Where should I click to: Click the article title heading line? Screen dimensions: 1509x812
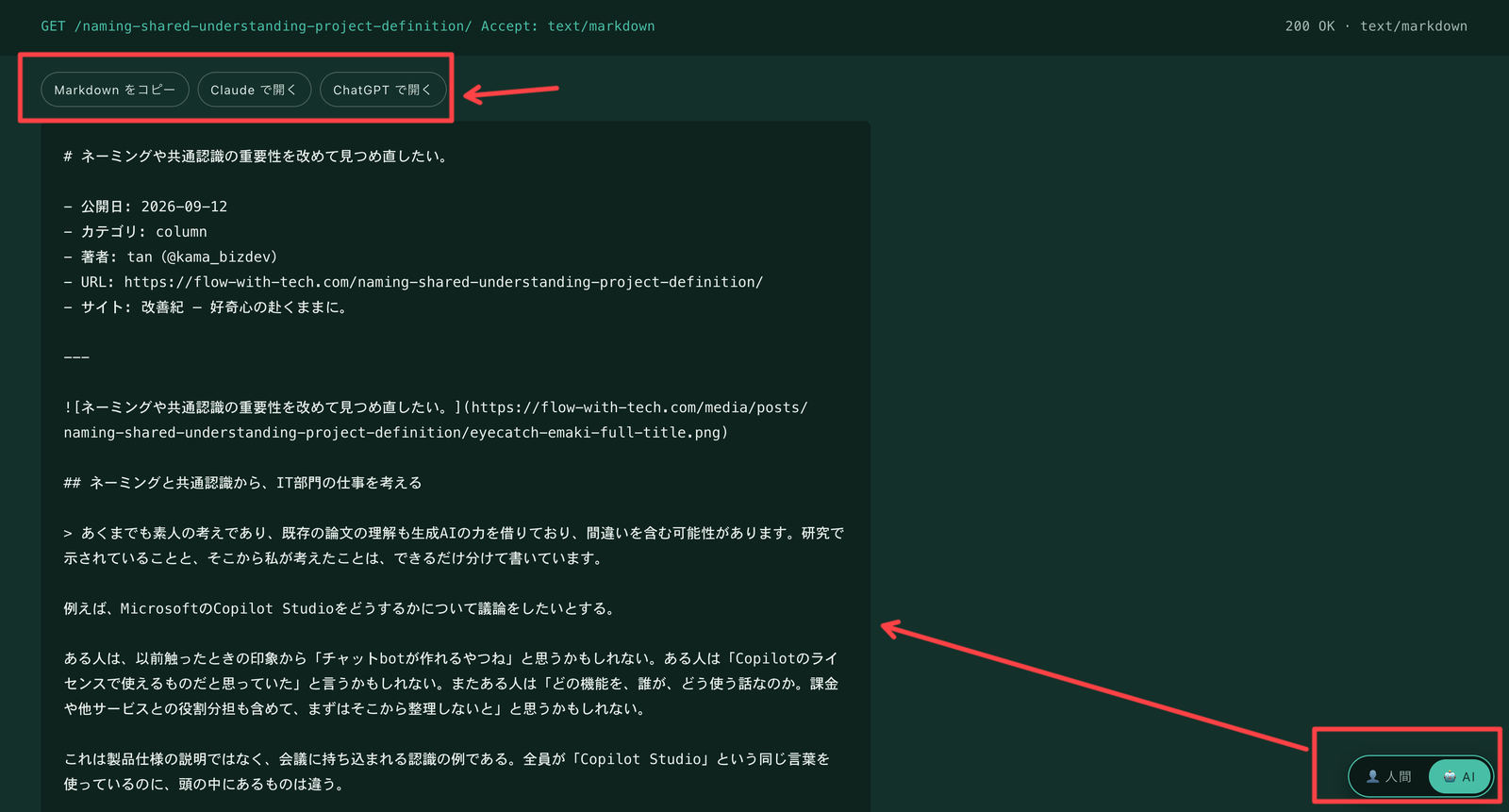pos(256,157)
